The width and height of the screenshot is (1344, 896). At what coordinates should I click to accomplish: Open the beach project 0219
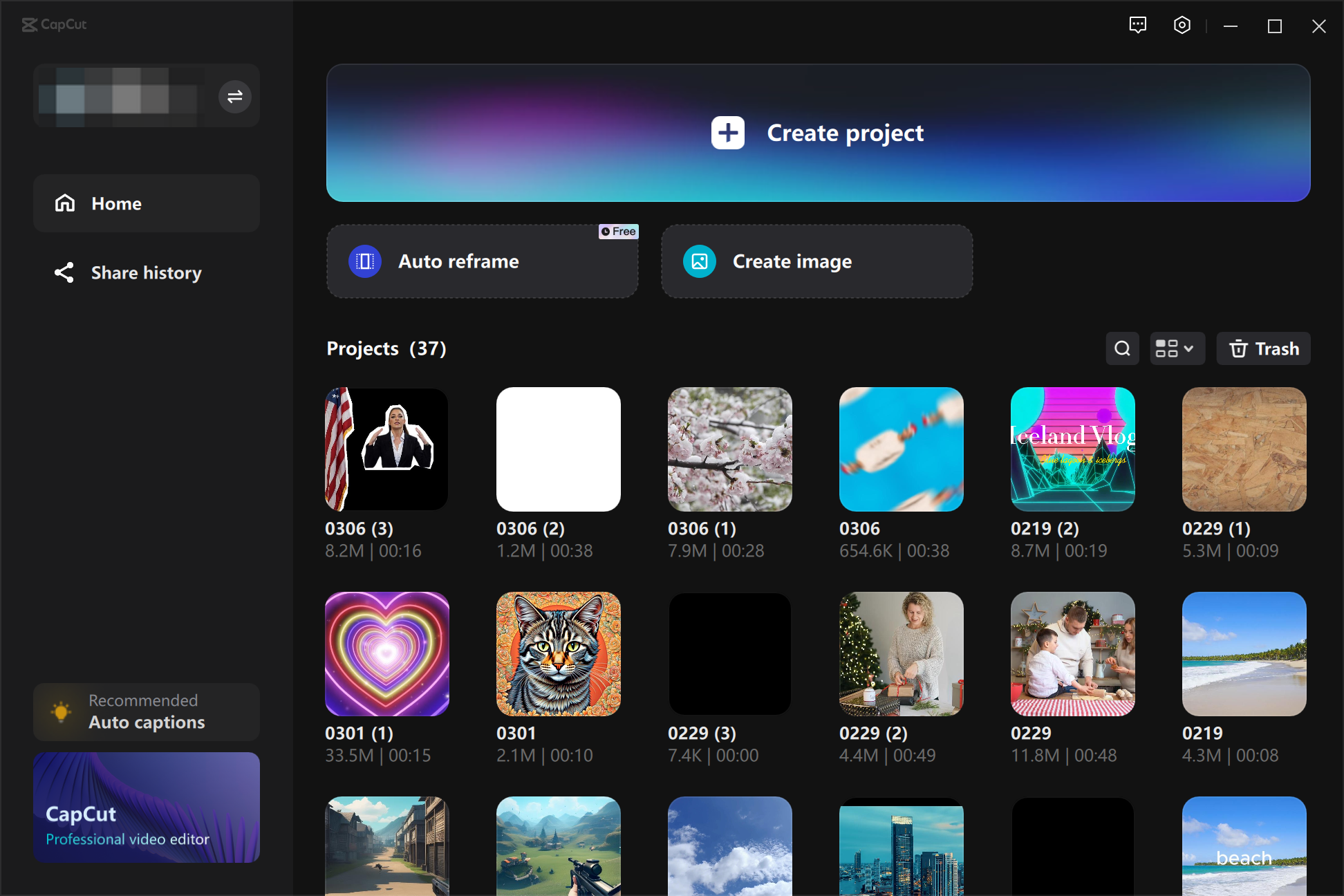[1244, 653]
